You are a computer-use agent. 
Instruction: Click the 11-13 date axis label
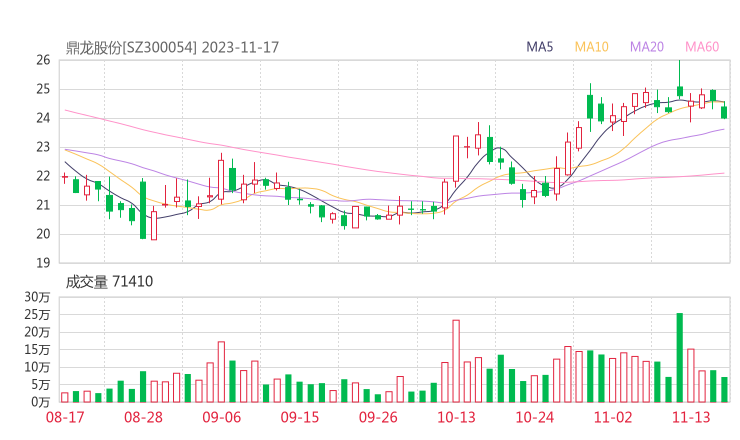tap(691, 417)
